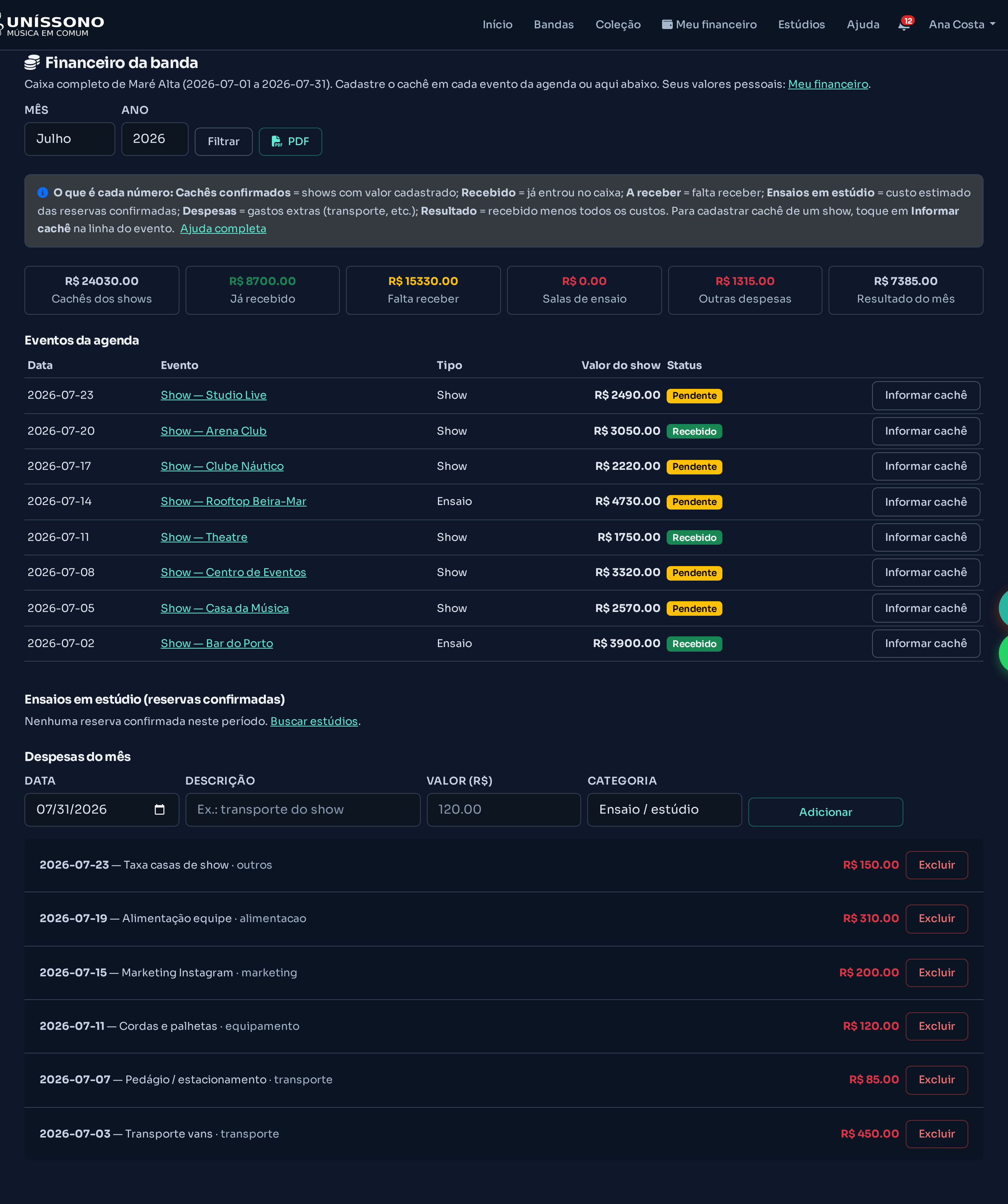The width and height of the screenshot is (1008, 1204).
Task: Open the Show — Rooftop Beira-Mar link
Action: (x=233, y=502)
